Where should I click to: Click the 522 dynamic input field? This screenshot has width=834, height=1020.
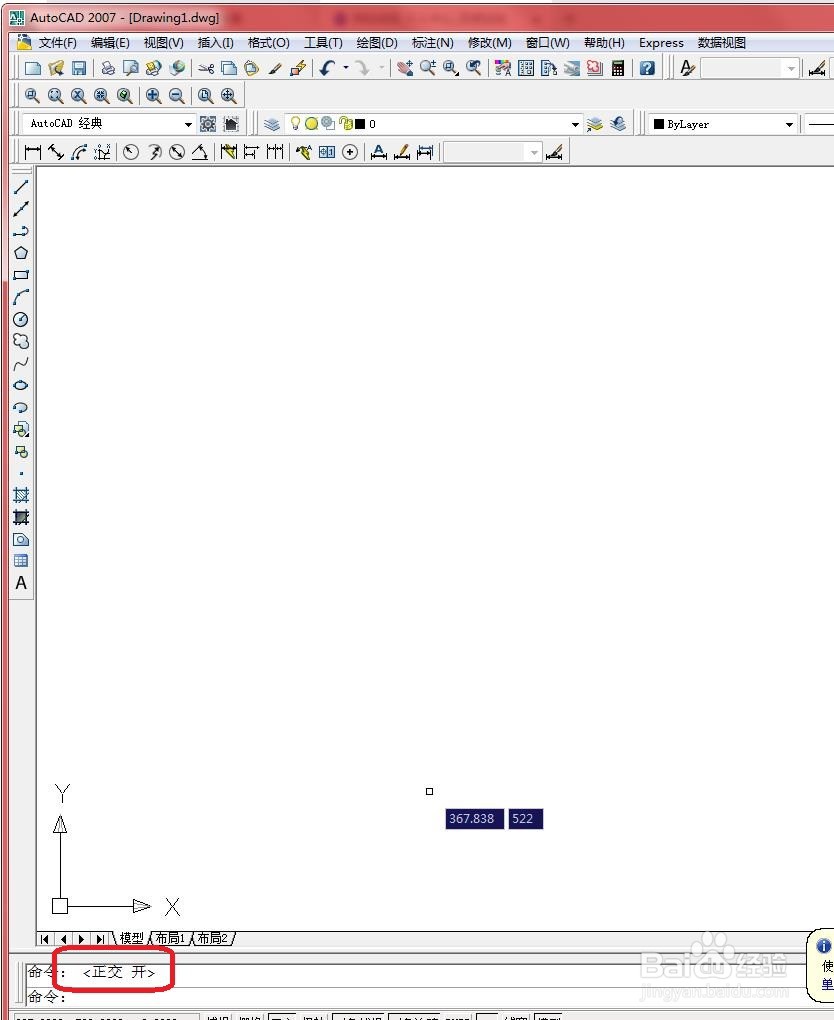coord(525,818)
